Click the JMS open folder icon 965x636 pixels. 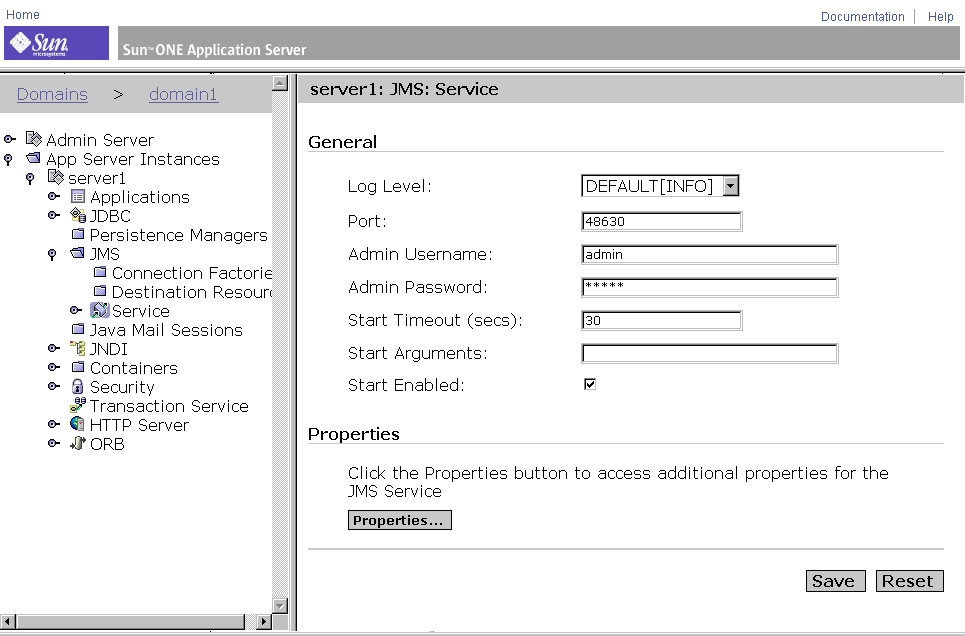[x=78, y=253]
